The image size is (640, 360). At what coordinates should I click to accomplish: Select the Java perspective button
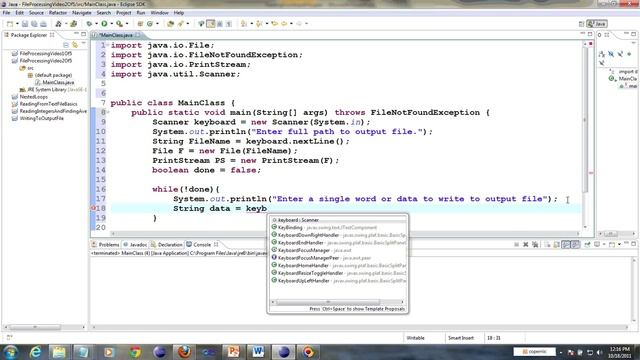tap(597, 24)
